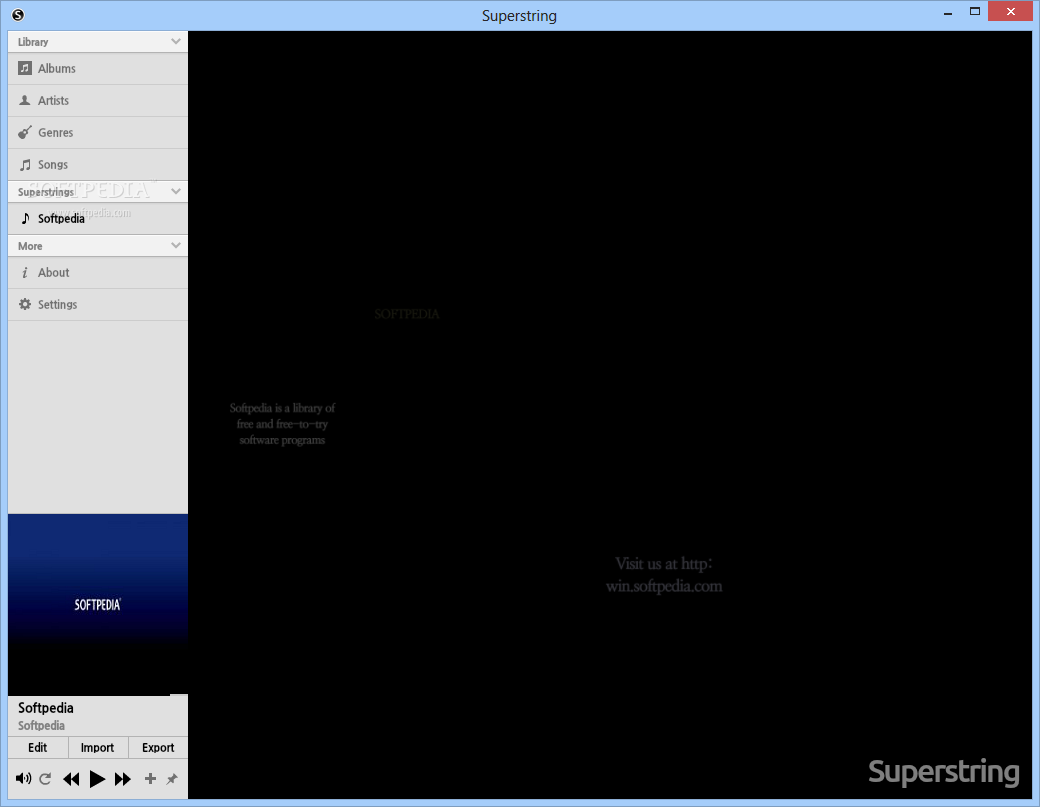Image resolution: width=1040 pixels, height=807 pixels.
Task: Click the Superstring app icon in title bar
Action: pos(18,15)
